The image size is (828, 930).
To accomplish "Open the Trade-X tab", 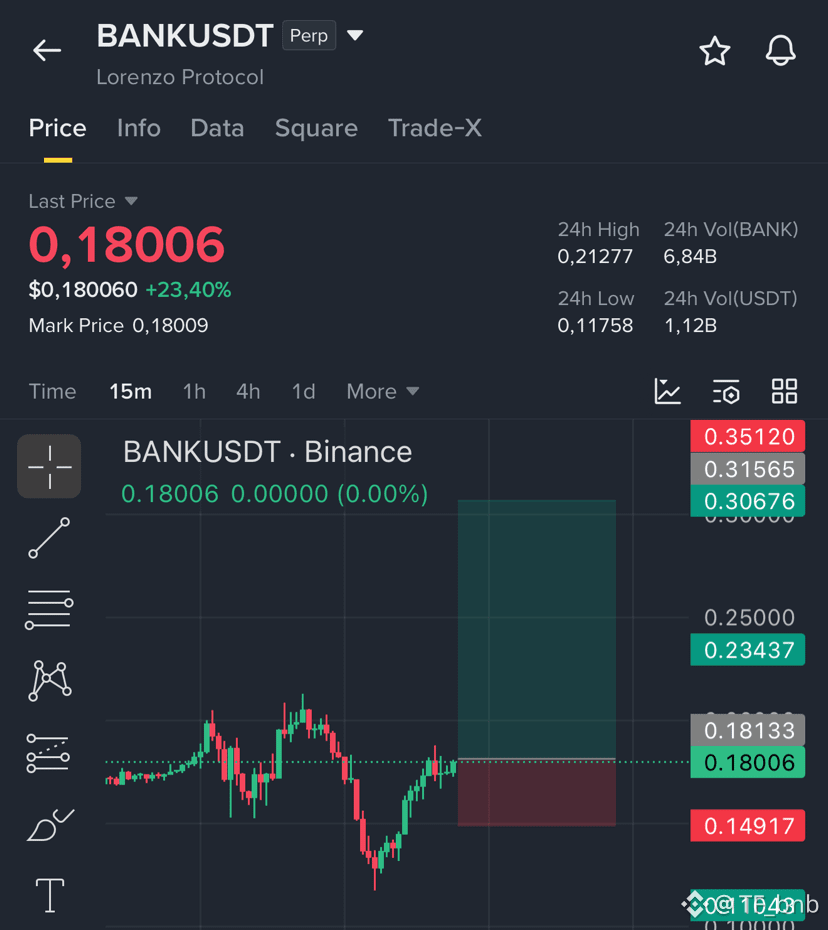I will (435, 128).
